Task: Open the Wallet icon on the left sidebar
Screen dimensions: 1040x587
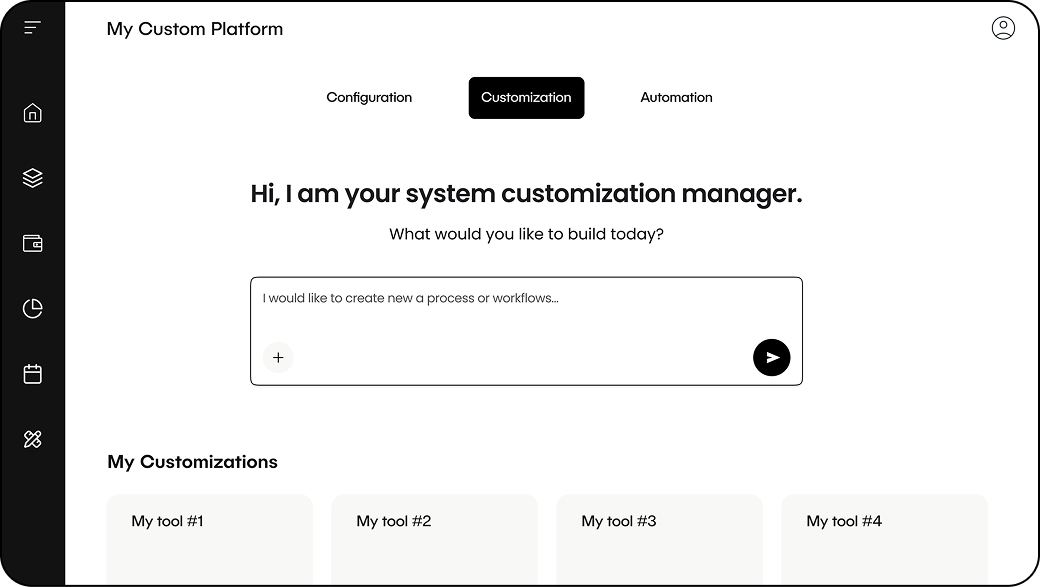Action: [32, 243]
